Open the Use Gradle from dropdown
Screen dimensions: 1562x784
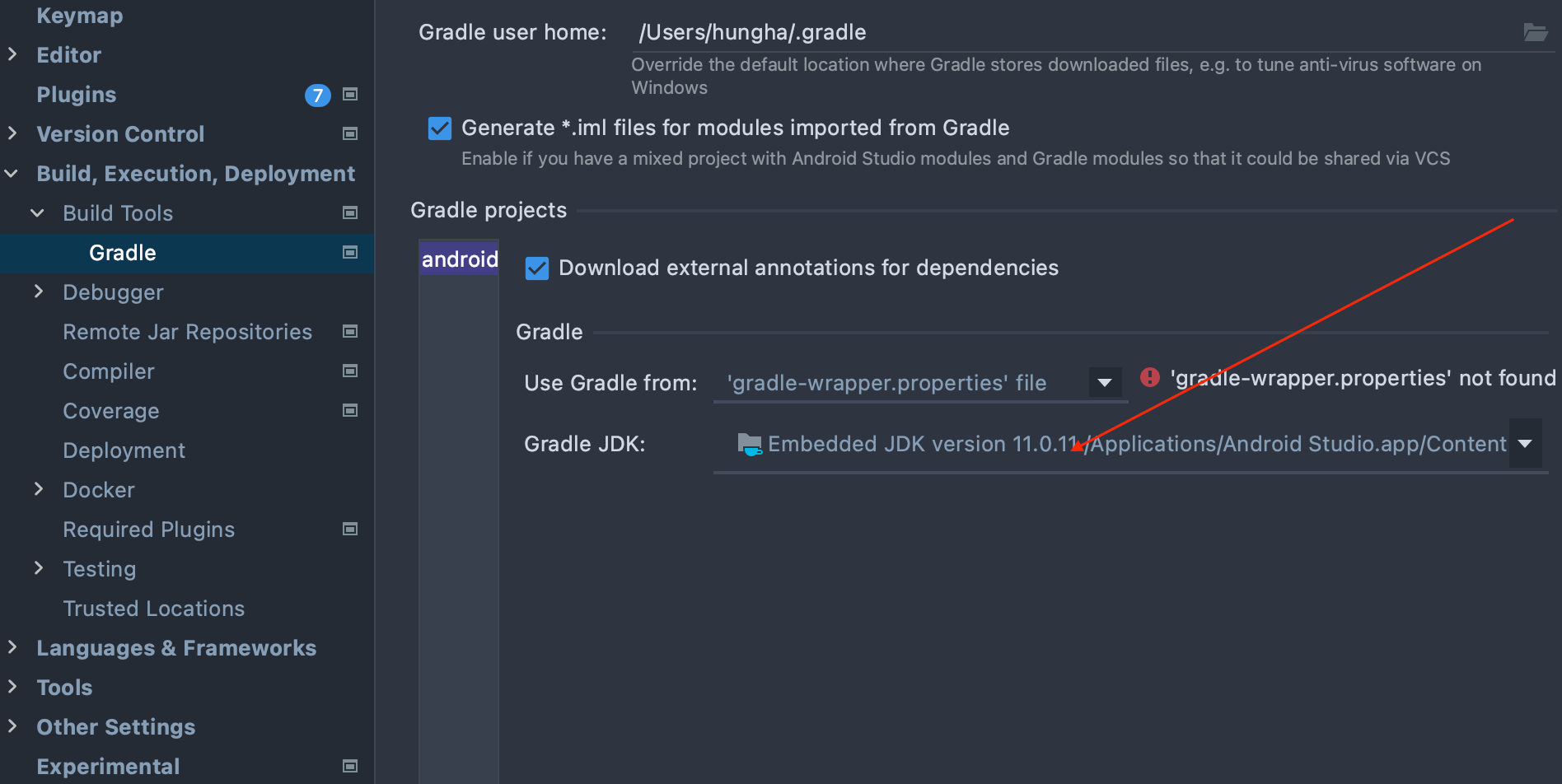[1104, 382]
